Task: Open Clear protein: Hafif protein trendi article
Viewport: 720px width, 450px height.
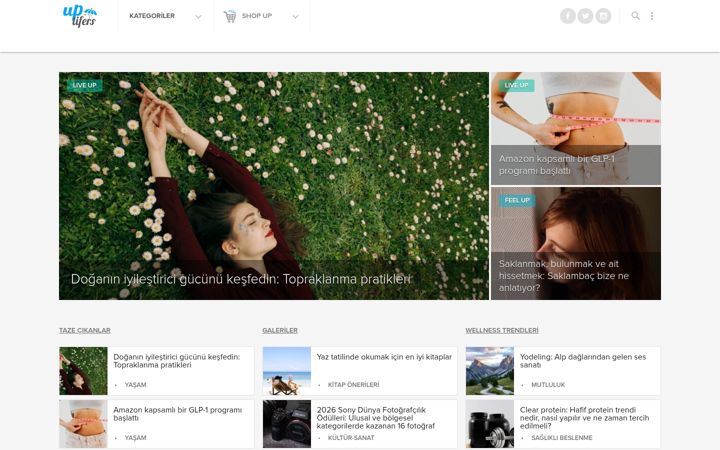Action: [x=585, y=418]
